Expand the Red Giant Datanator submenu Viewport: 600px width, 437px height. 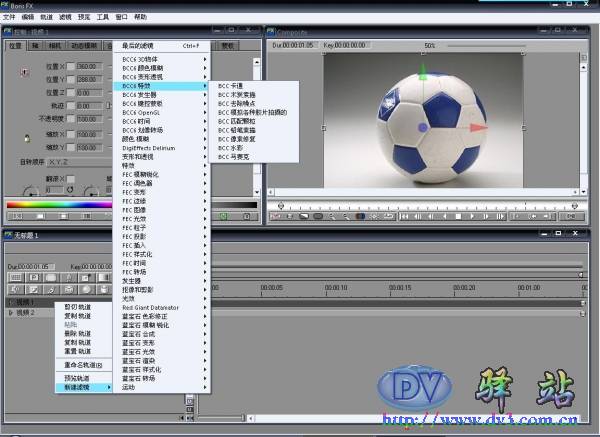tap(161, 308)
